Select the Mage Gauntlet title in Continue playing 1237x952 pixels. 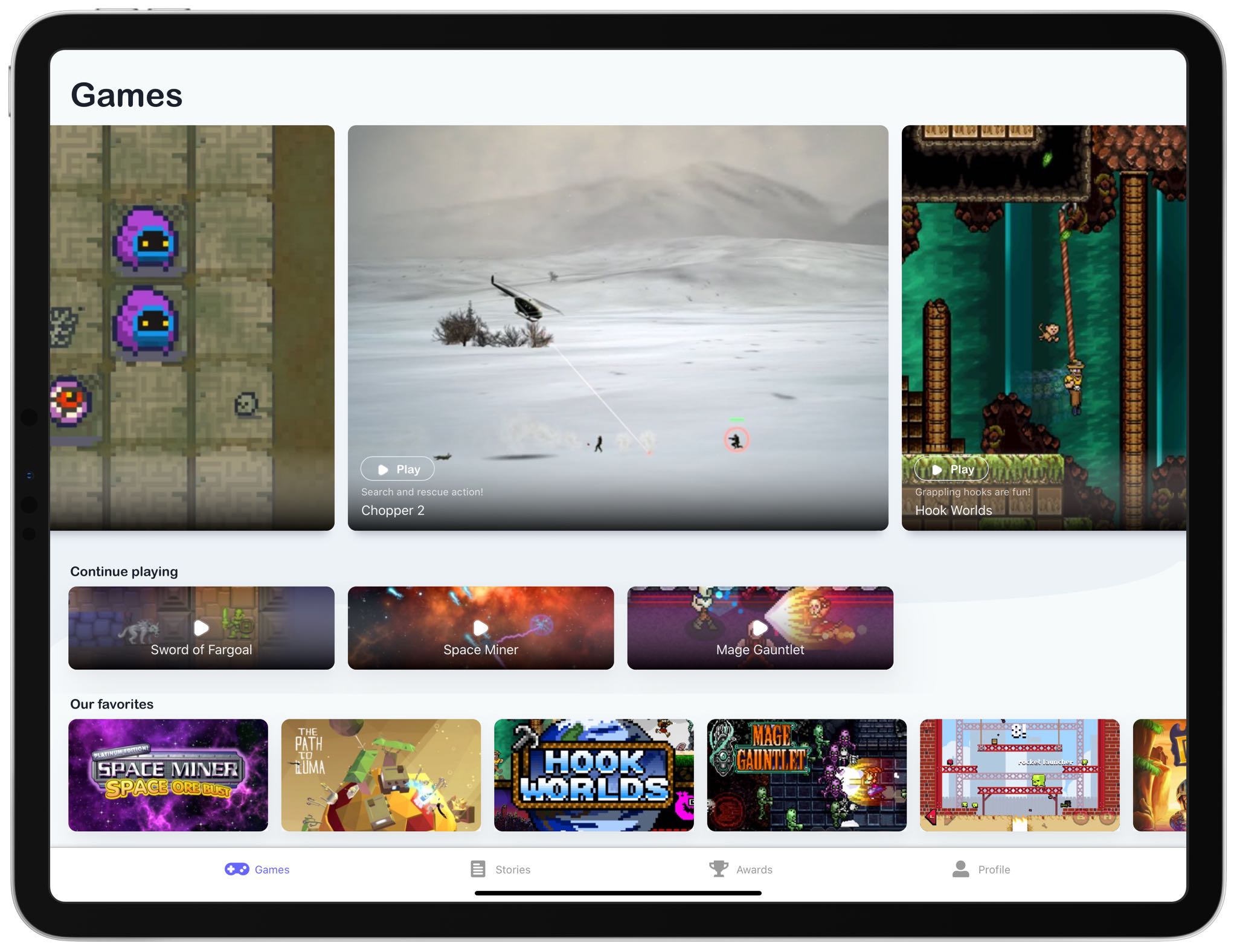[760, 649]
